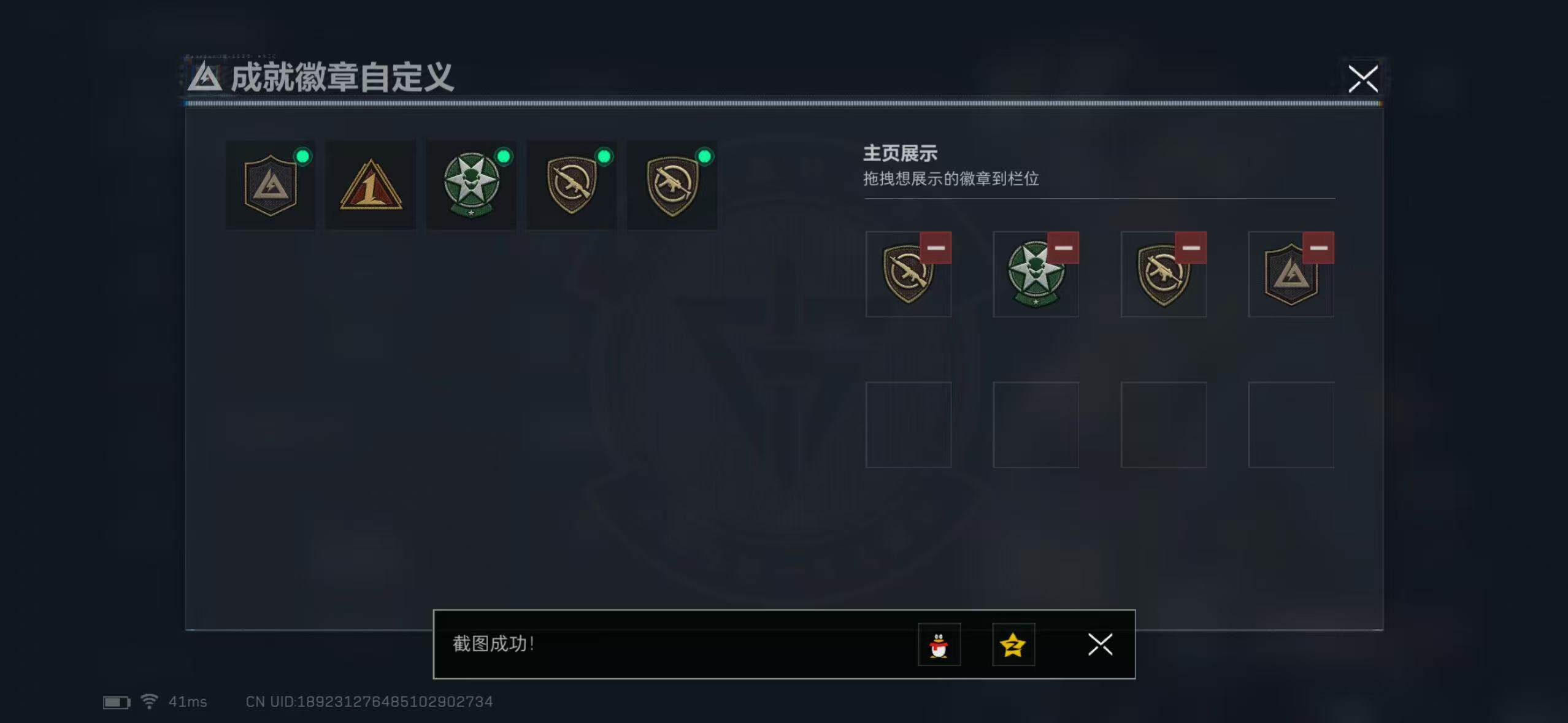This screenshot has width=1568, height=723.
Task: Select the red number 1 triangle badge
Action: pos(371,185)
